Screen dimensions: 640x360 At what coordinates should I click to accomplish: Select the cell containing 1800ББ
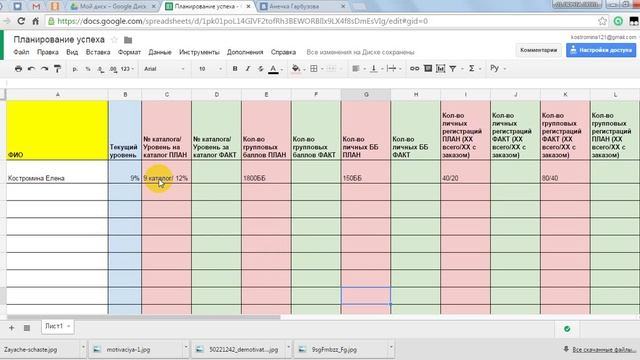click(x=266, y=172)
